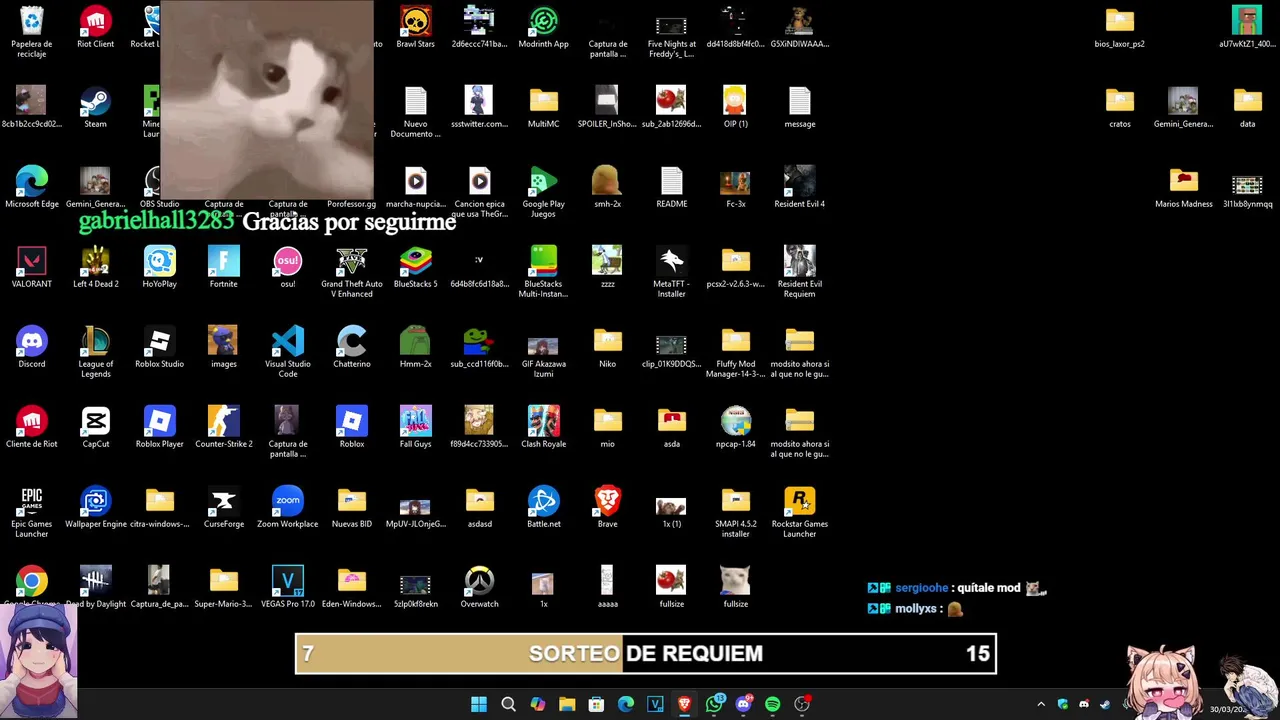1280x720 pixels.
Task: Open the Papelera de reciclaje desktop icon
Action: click(x=32, y=31)
